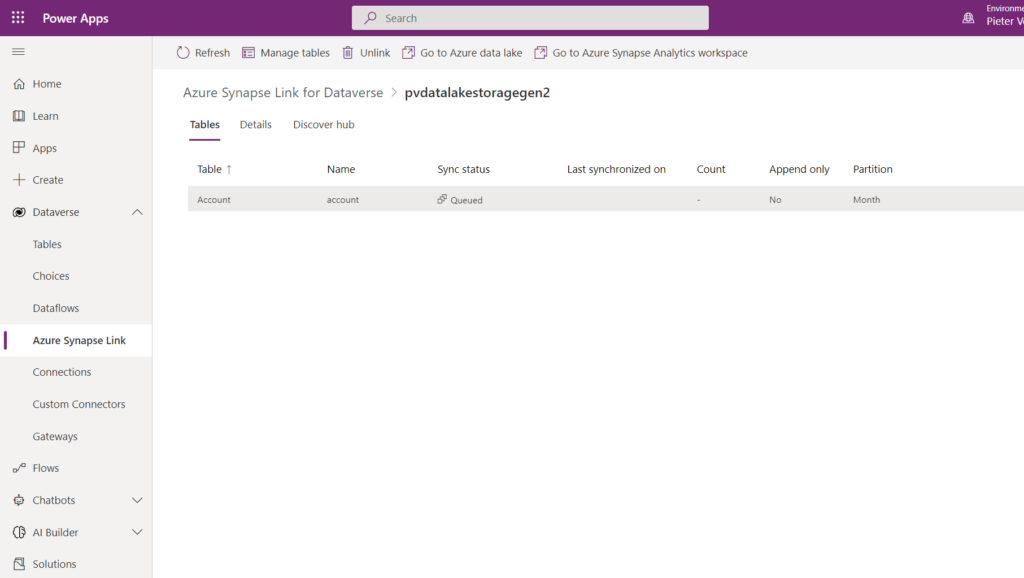
Task: Open Tables under Dataverse
Action: click(47, 244)
